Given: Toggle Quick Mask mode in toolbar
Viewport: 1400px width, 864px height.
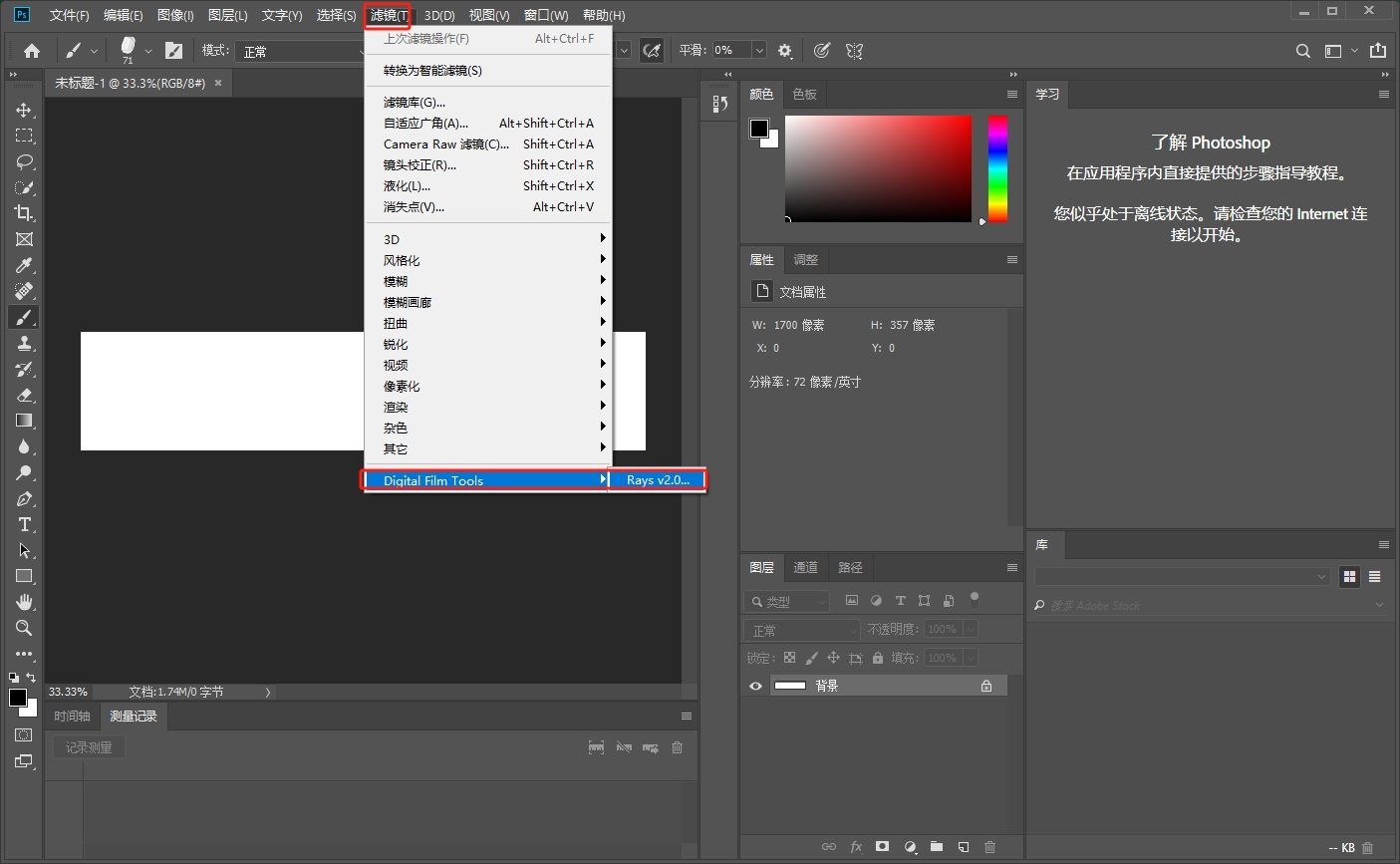Looking at the screenshot, I should [x=24, y=734].
